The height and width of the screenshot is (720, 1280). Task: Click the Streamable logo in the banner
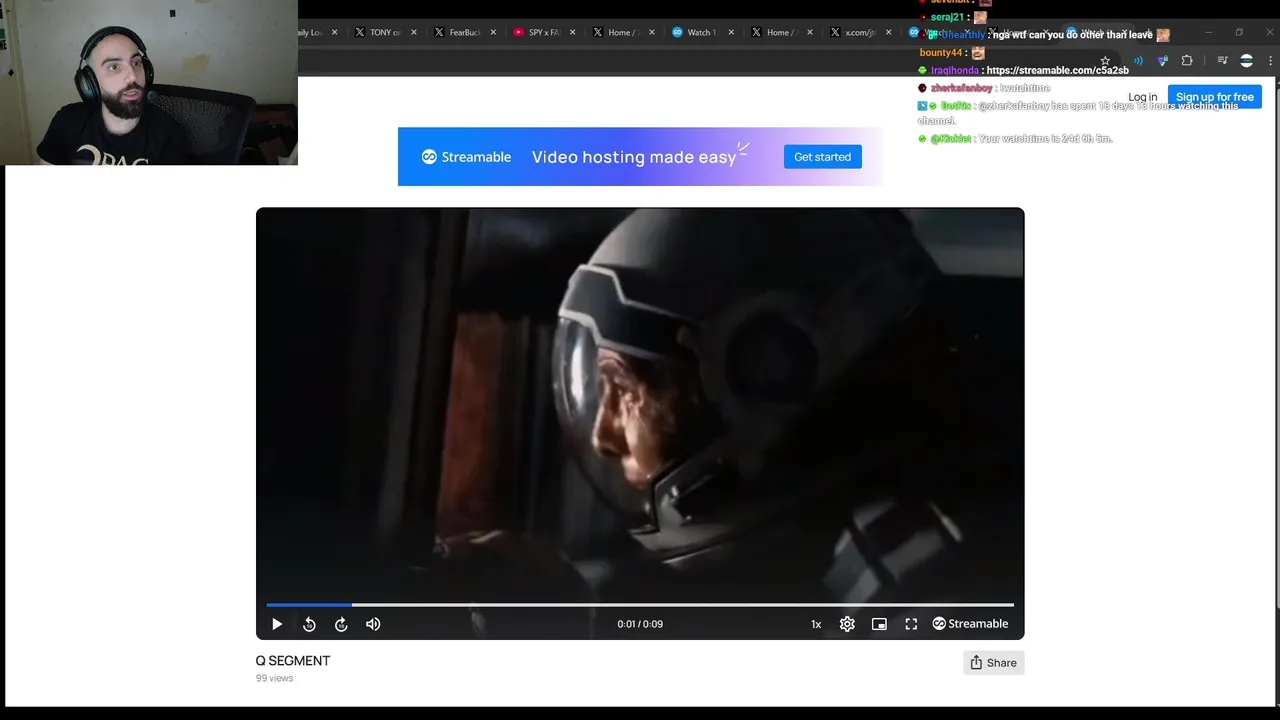pyautogui.click(x=466, y=157)
